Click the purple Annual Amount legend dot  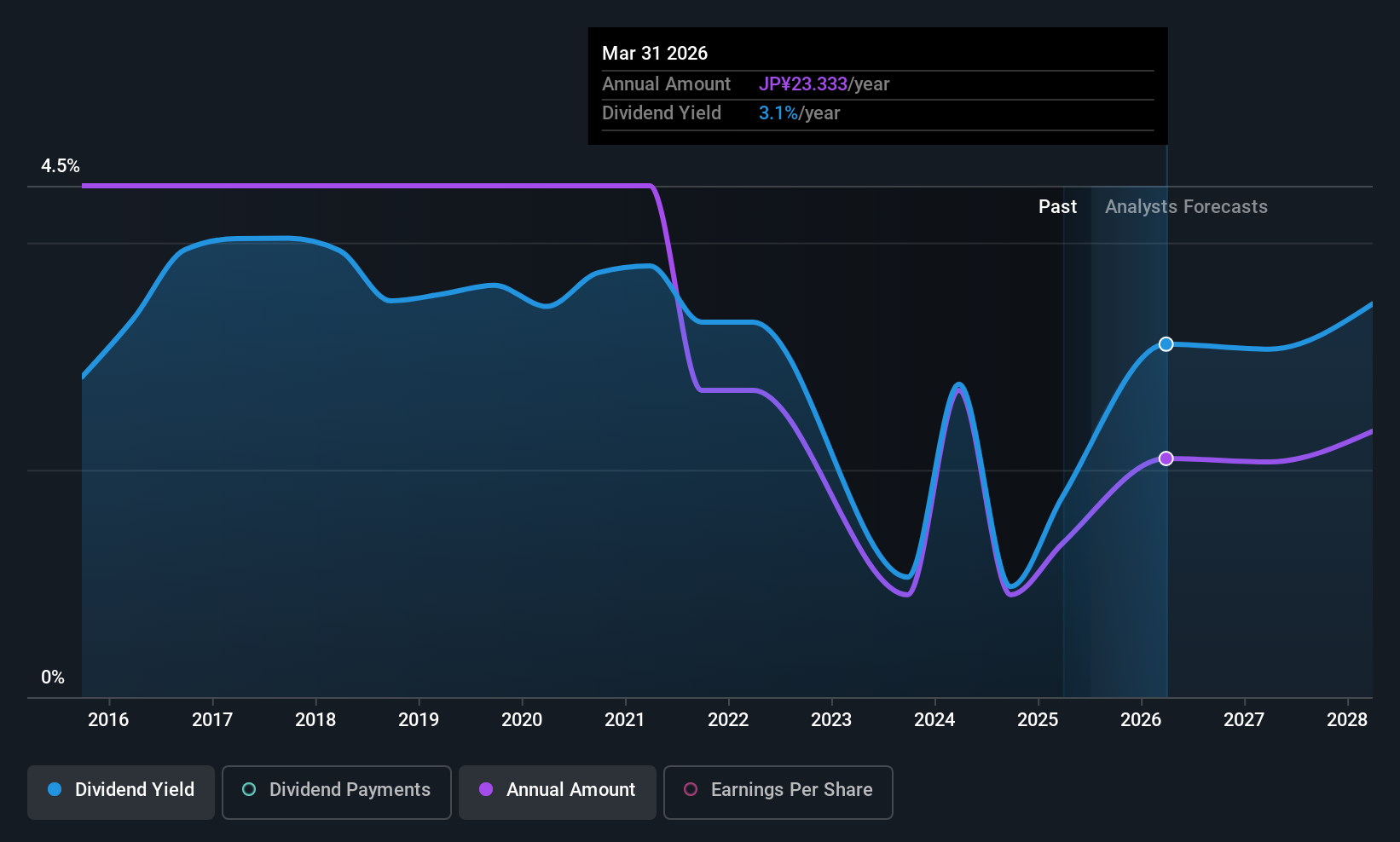click(x=486, y=789)
